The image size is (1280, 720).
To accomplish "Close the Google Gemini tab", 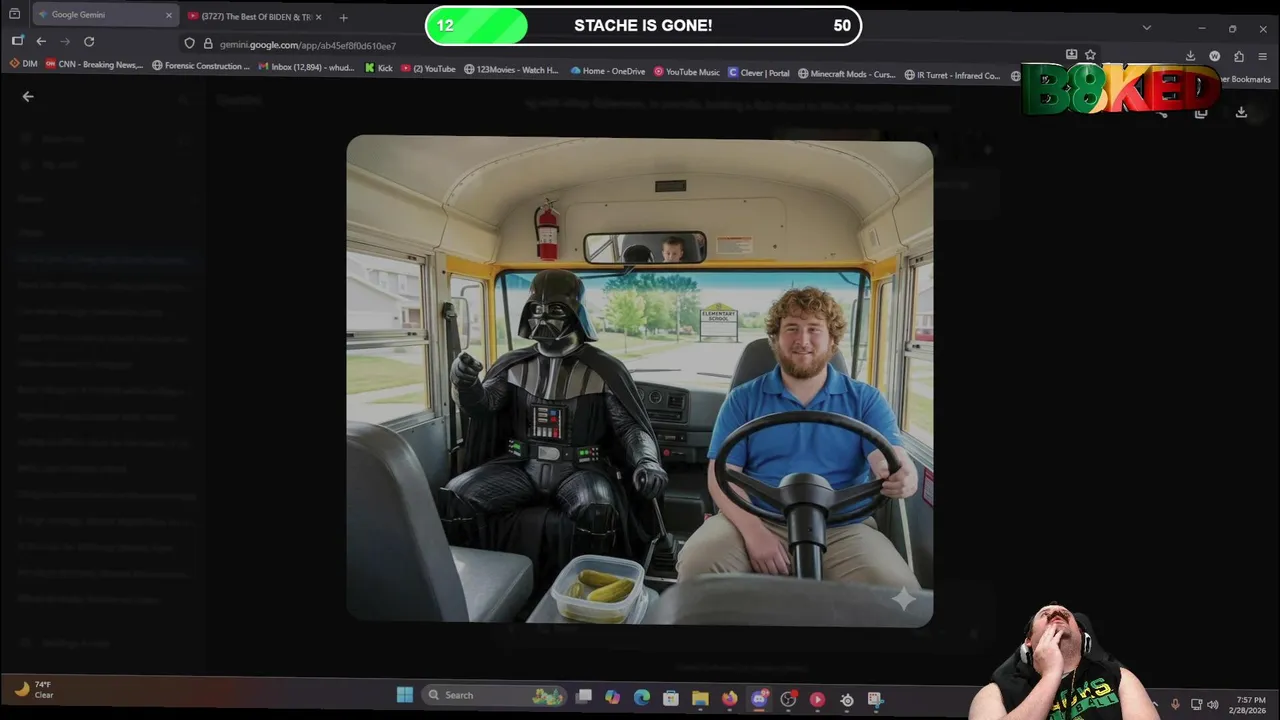I will click(168, 15).
